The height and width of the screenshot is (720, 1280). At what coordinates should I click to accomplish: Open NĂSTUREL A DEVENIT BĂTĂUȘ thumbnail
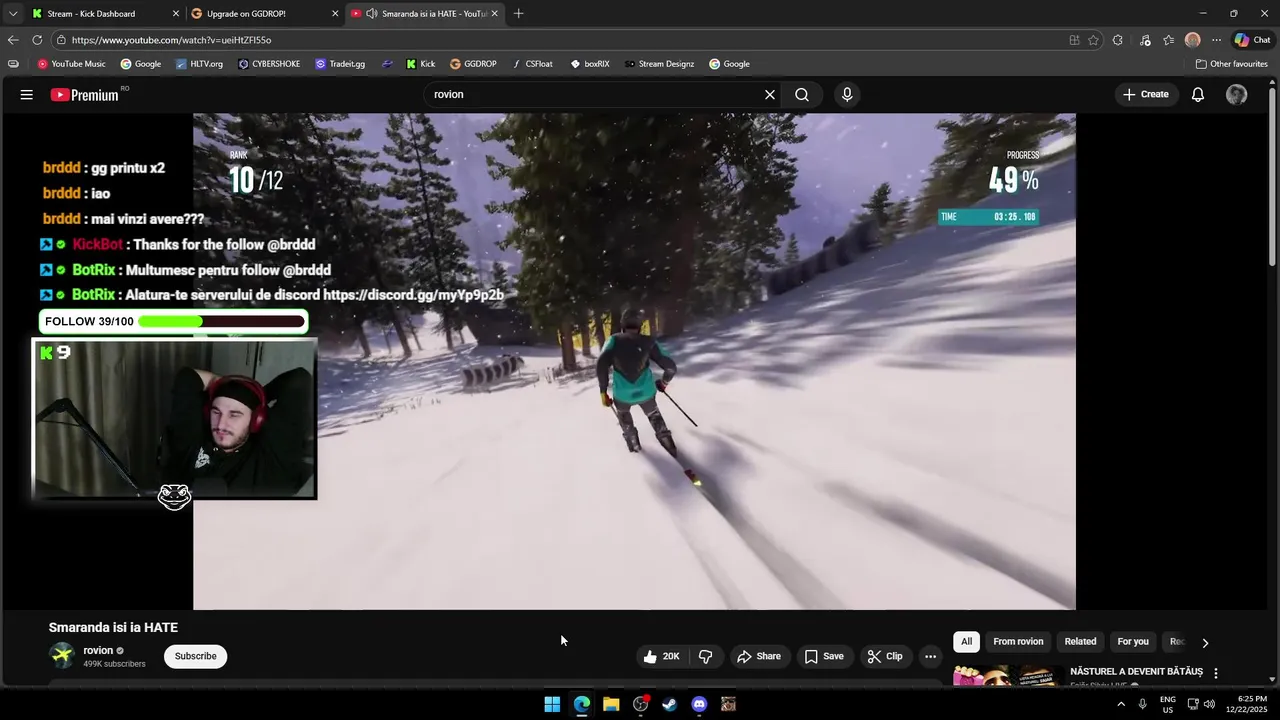[1008, 677]
